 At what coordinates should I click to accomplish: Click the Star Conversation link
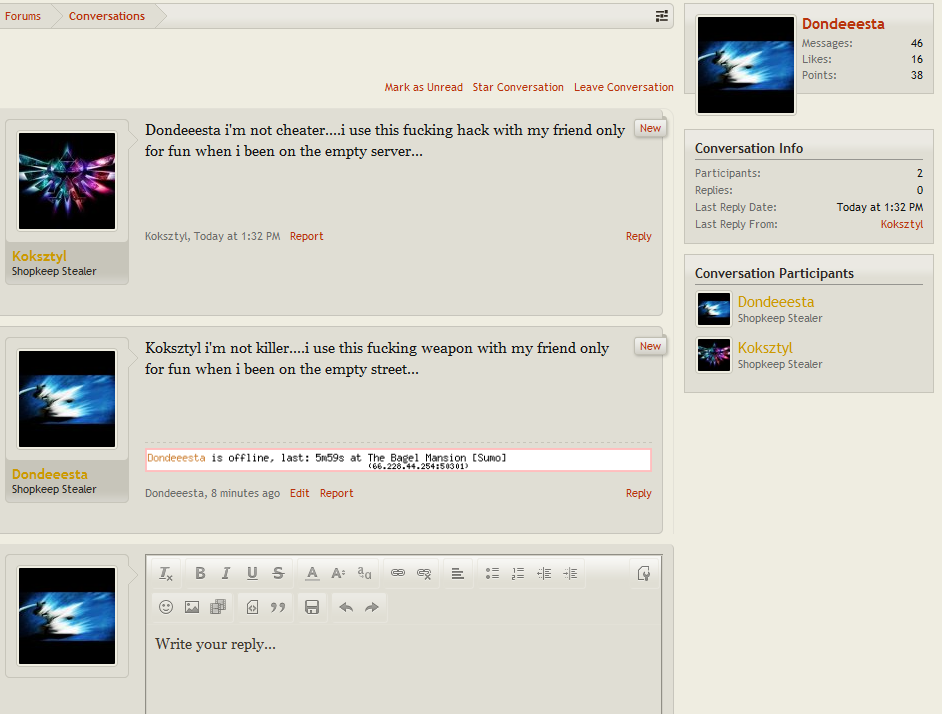coord(518,87)
